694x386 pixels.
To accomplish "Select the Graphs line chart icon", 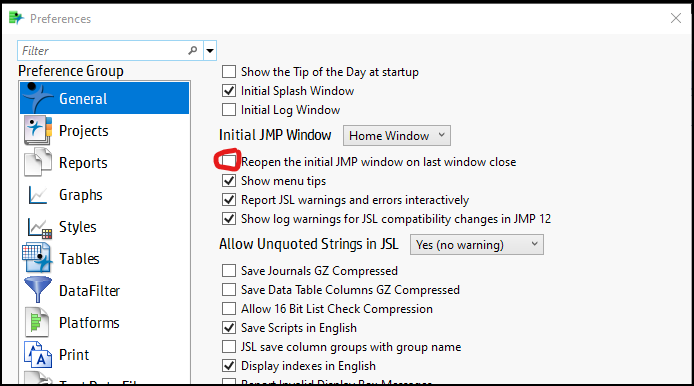I will [38, 195].
